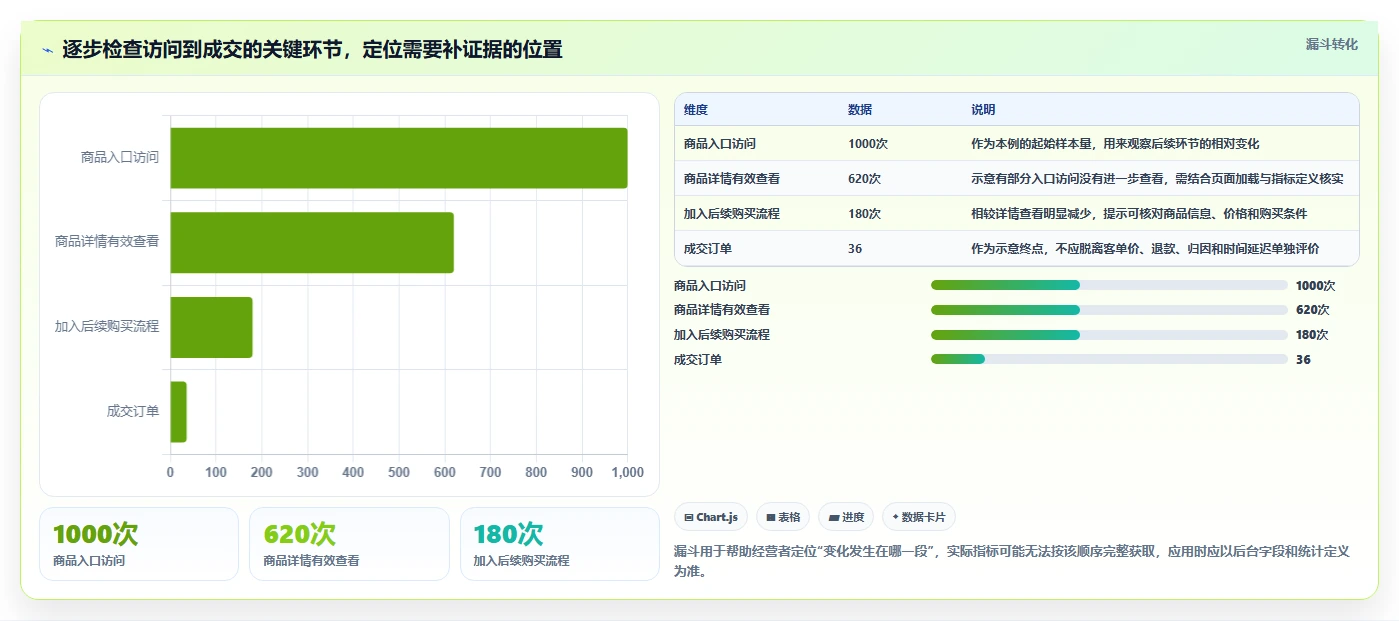Click the 数据 column header

click(860, 110)
